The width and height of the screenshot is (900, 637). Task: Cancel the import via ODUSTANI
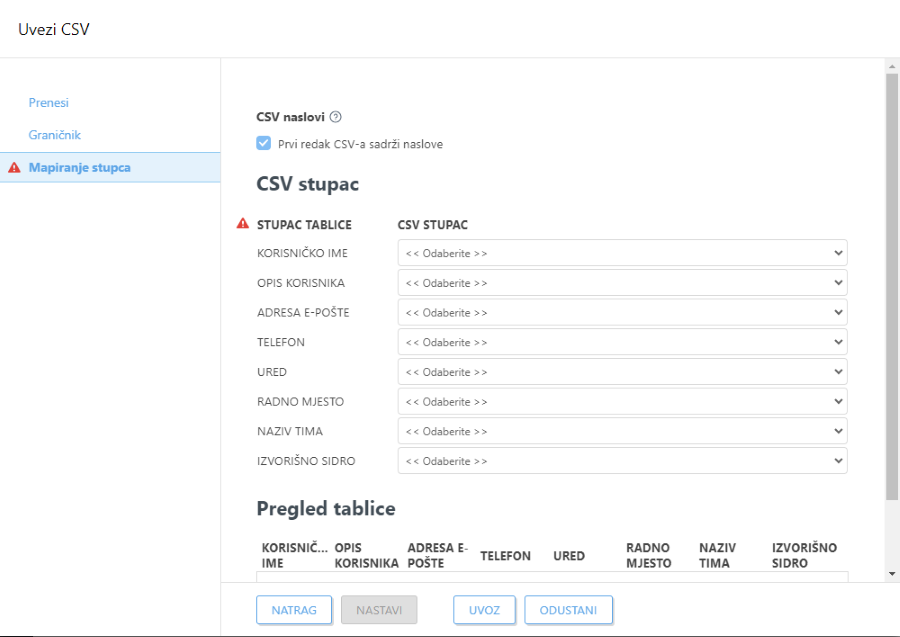click(568, 609)
